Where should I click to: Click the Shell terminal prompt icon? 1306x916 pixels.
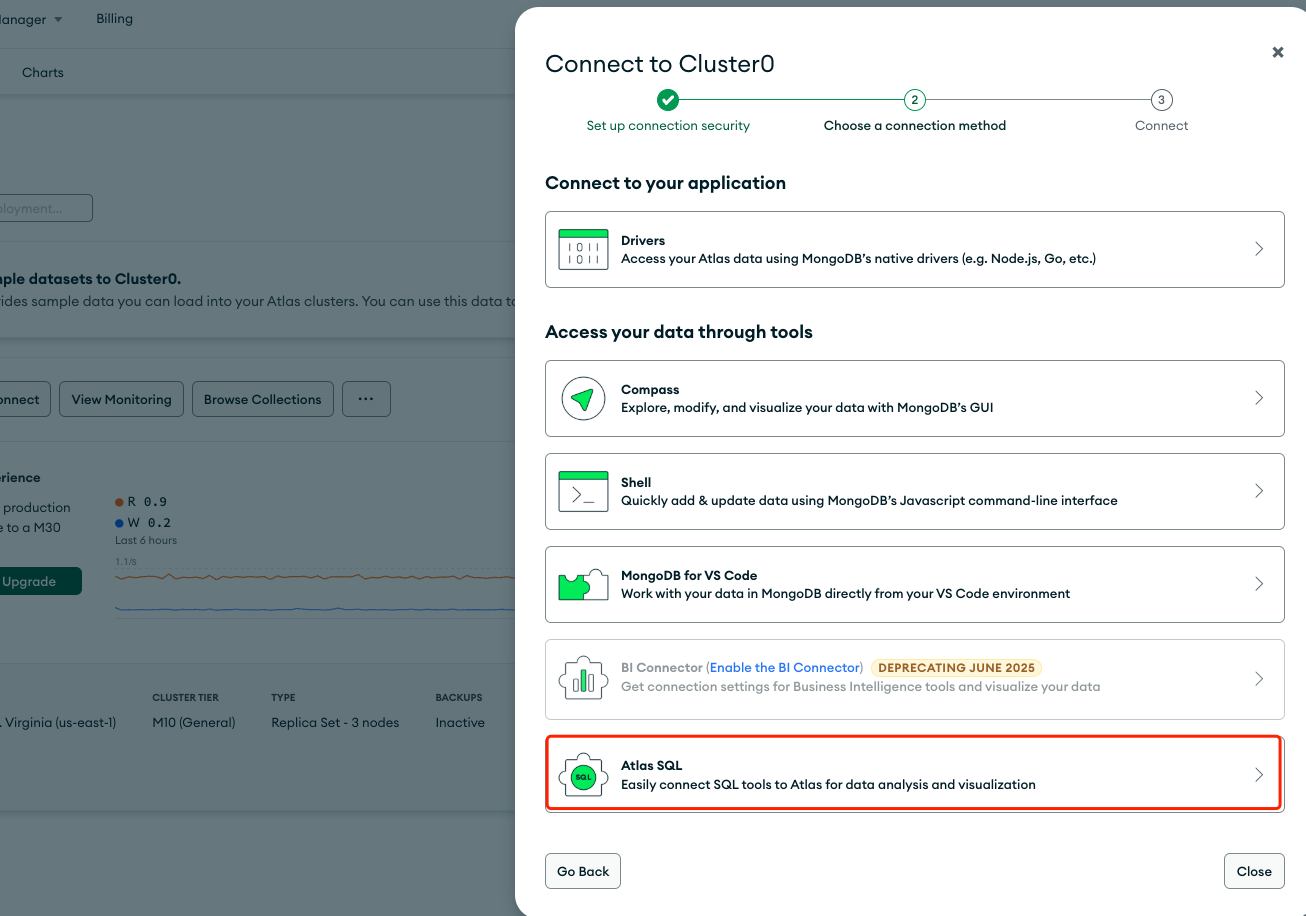point(583,491)
